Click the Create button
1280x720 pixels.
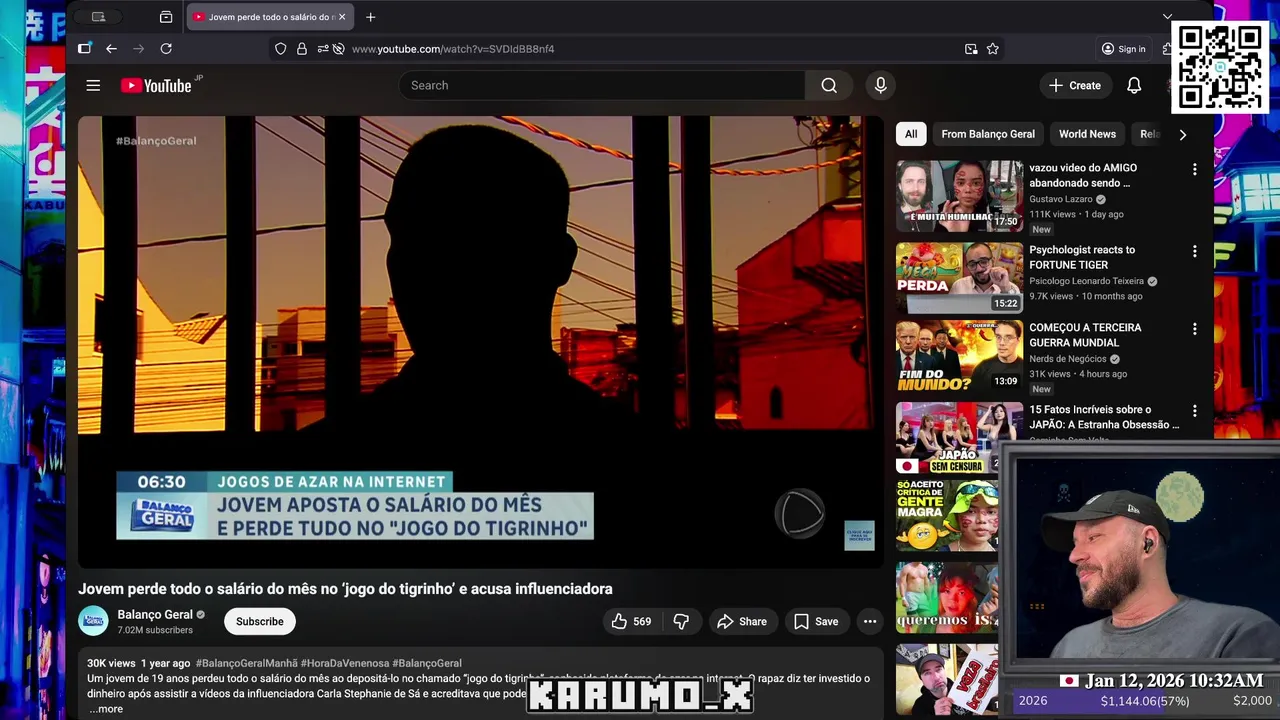[1075, 86]
